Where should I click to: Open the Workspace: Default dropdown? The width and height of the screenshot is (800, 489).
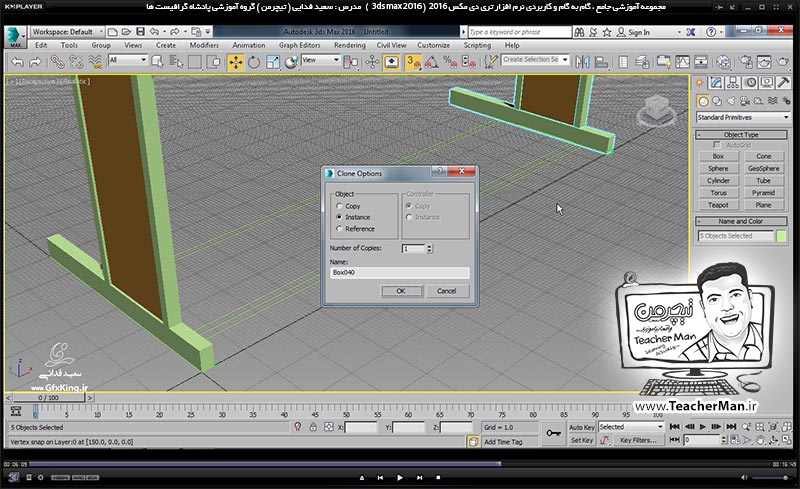point(67,32)
